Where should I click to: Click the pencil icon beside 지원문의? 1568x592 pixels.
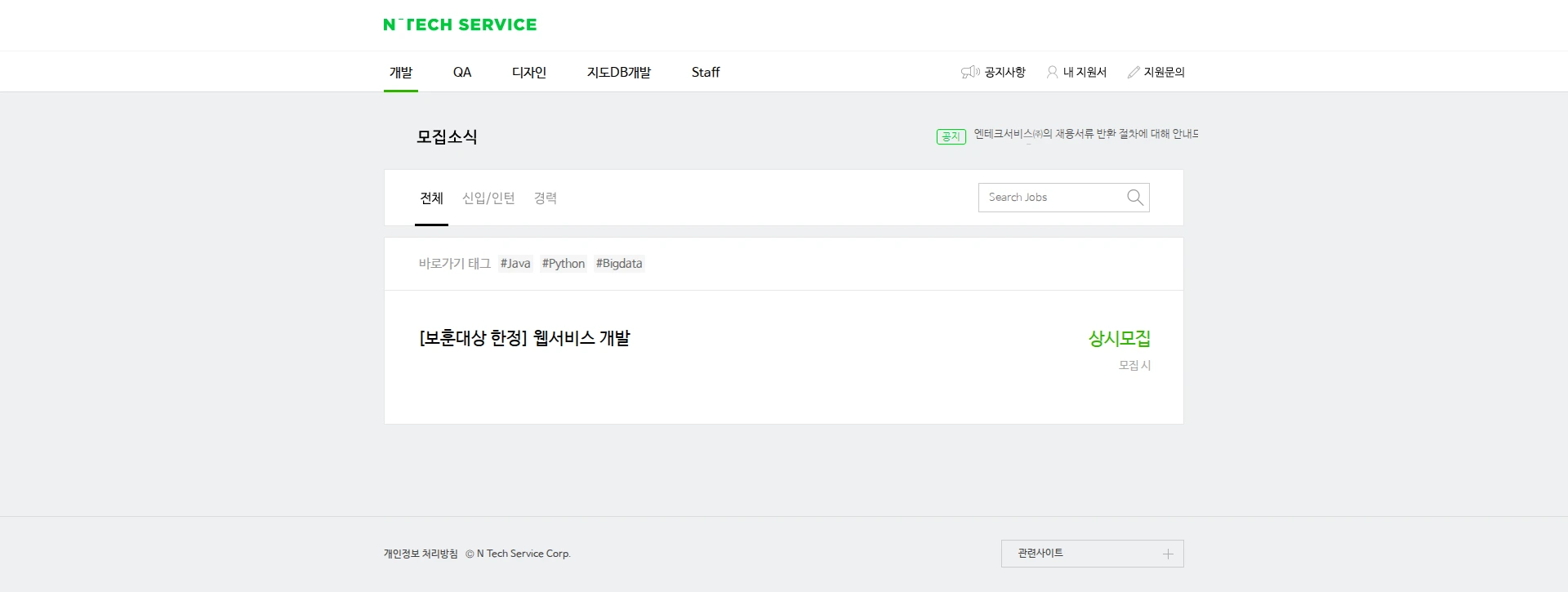[x=1134, y=72]
